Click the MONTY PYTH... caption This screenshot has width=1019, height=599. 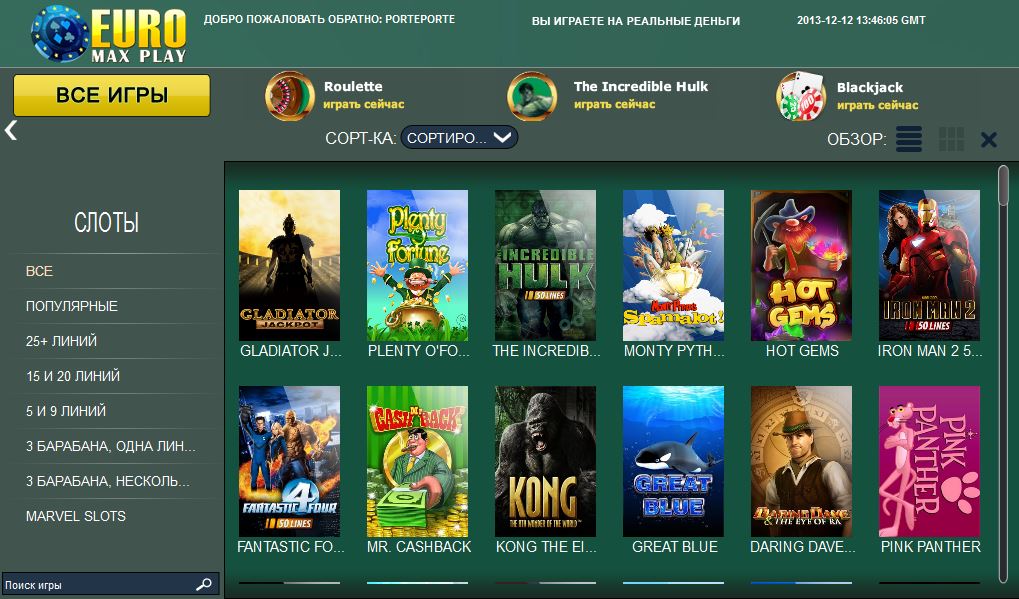click(x=674, y=351)
